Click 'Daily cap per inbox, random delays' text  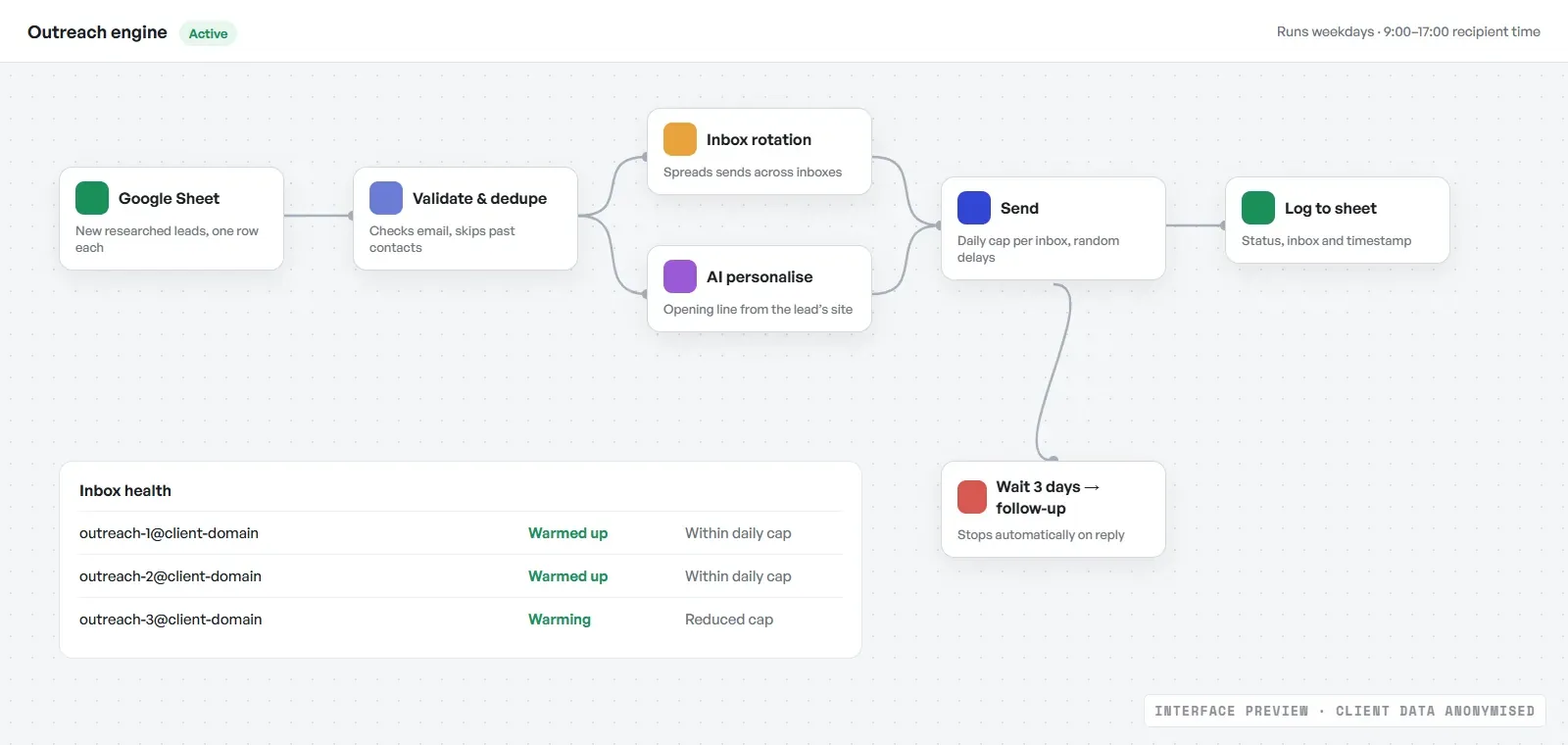pos(1038,249)
